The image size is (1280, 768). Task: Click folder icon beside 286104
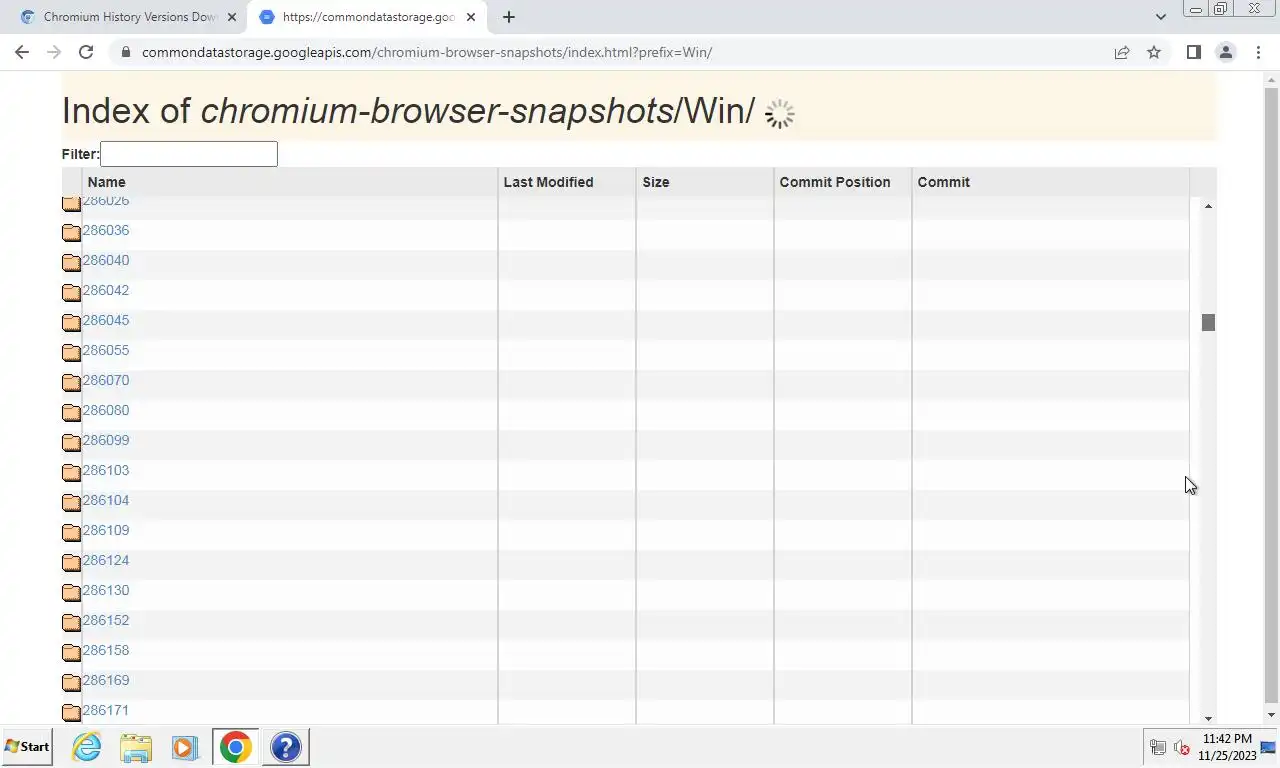[x=71, y=503]
